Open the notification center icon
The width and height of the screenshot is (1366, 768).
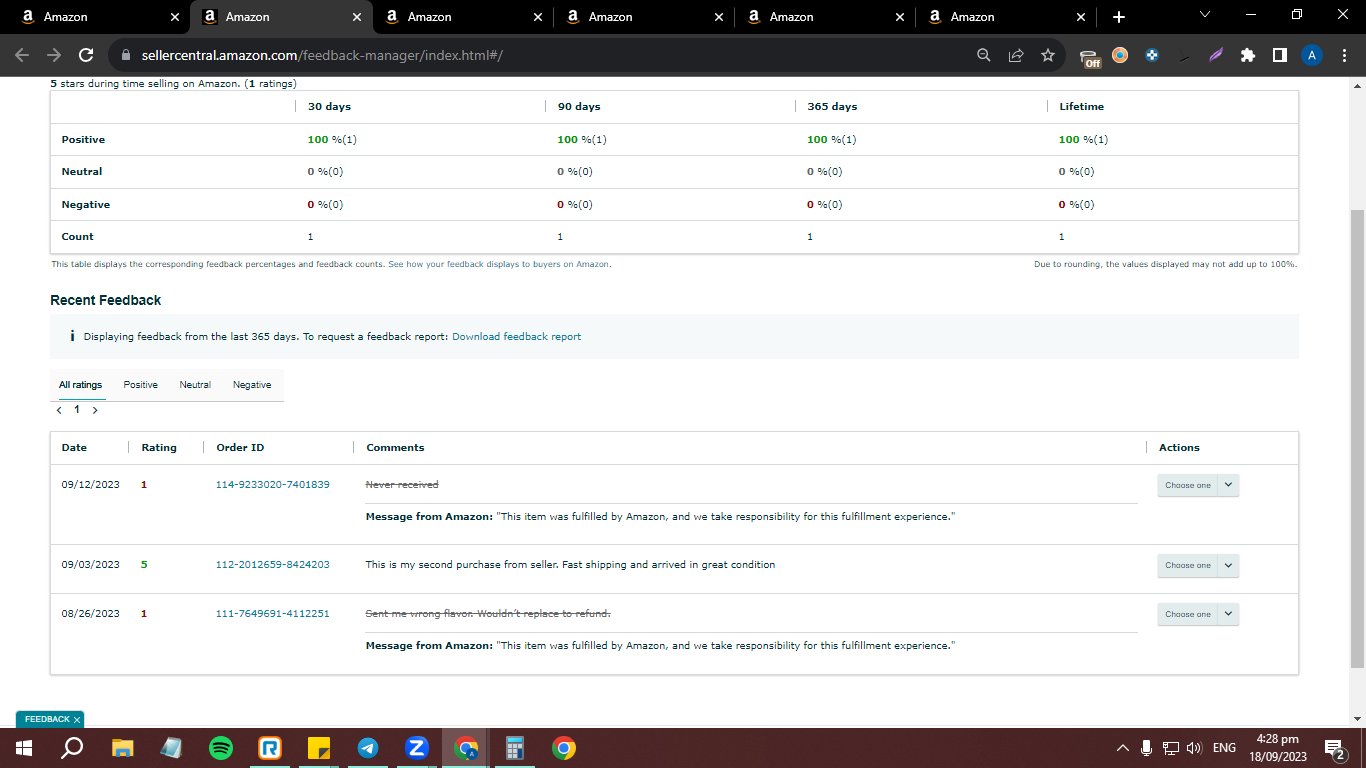pos(1333,747)
